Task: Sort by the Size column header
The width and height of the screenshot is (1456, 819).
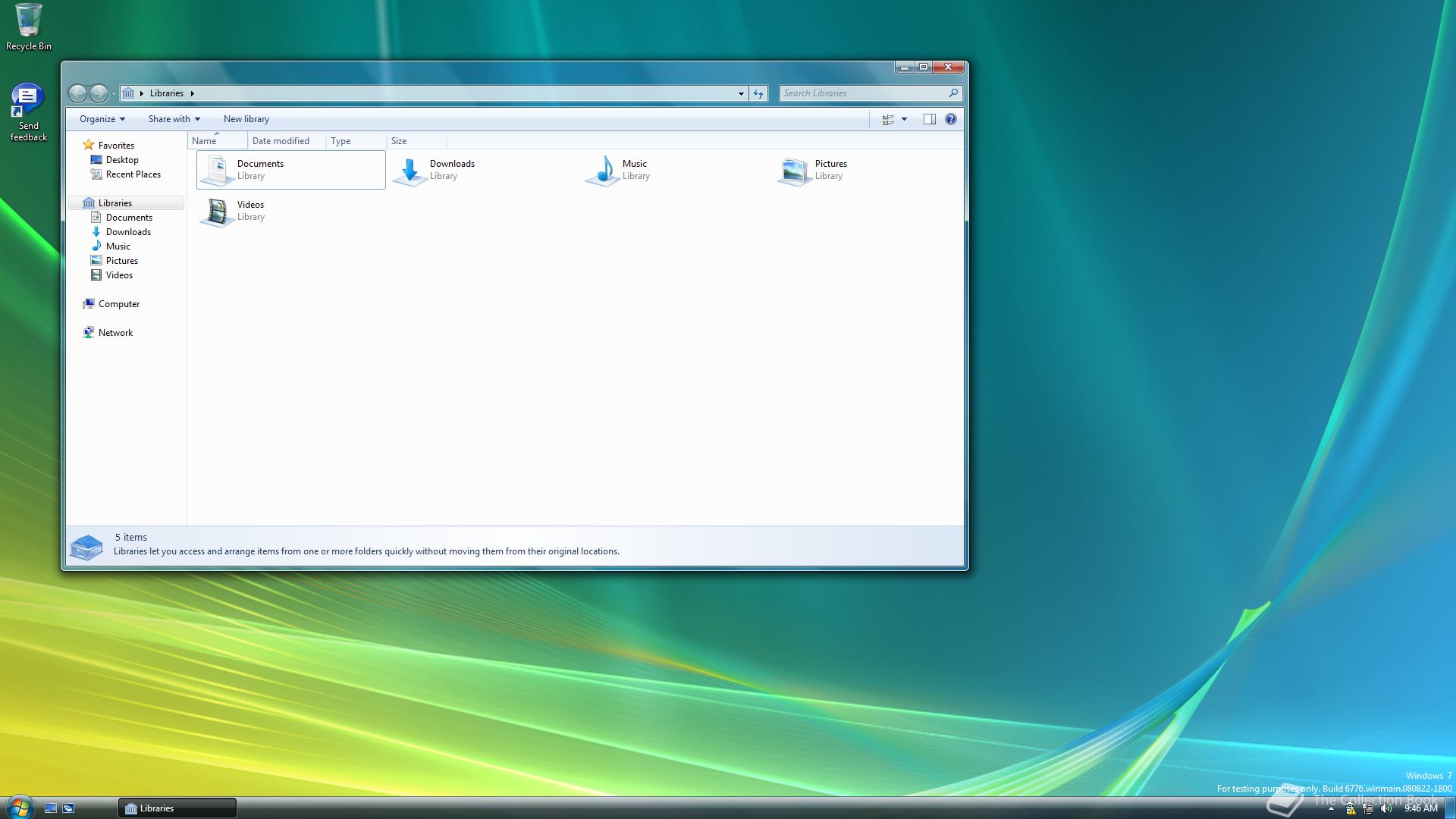Action: coord(416,141)
